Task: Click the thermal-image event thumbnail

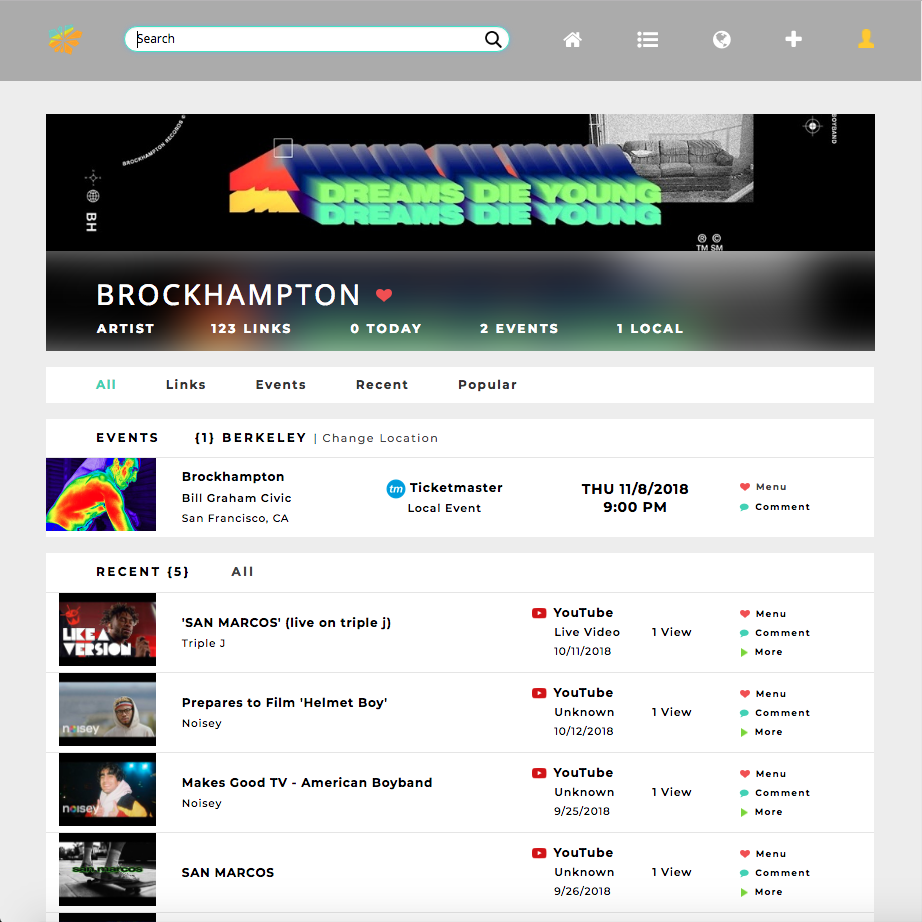Action: click(x=101, y=494)
